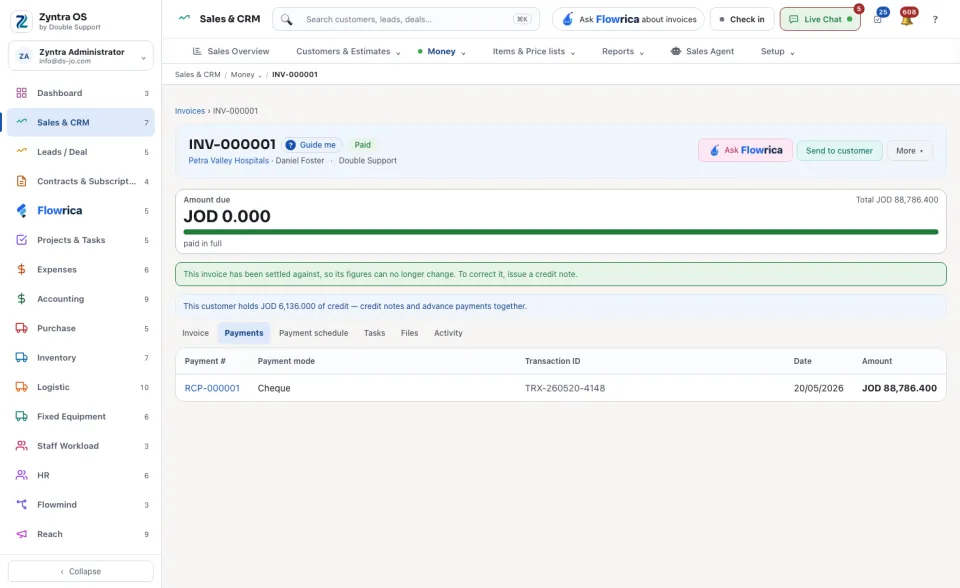Click the help question mark icon
The width and height of the screenshot is (960, 588).
pyautogui.click(x=935, y=20)
